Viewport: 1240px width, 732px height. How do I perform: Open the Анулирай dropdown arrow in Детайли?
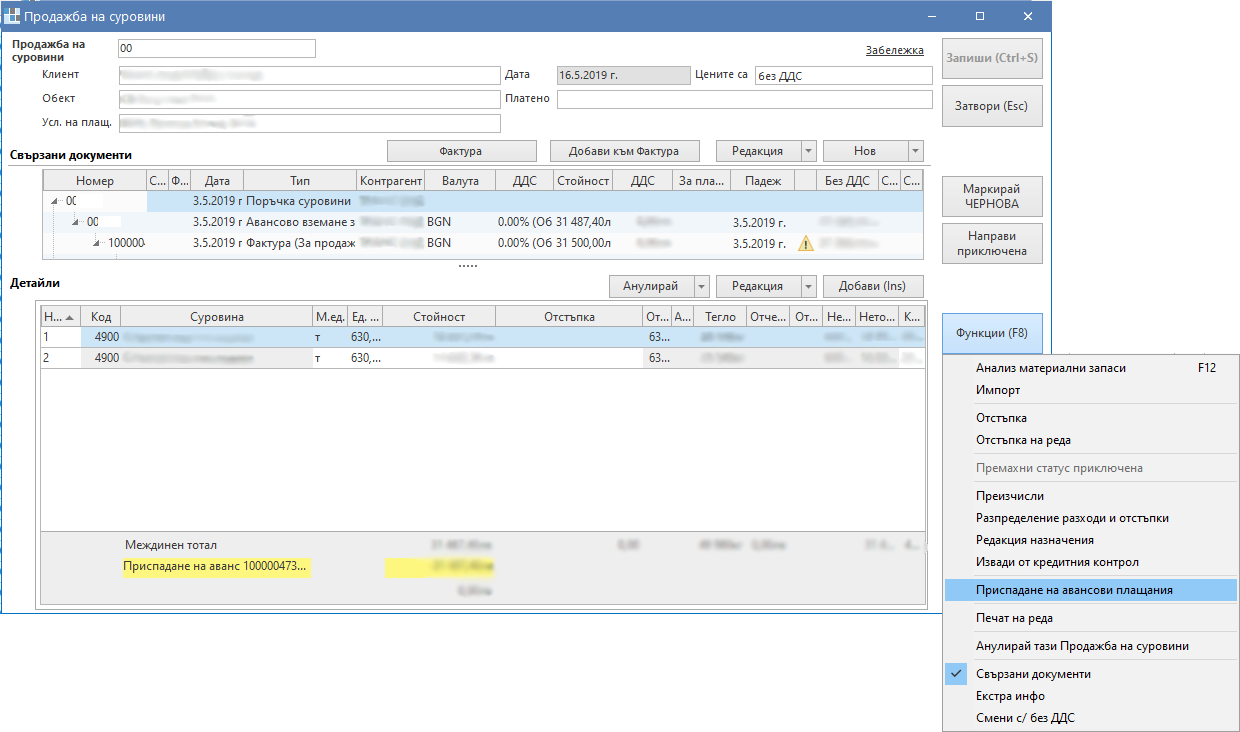[700, 286]
